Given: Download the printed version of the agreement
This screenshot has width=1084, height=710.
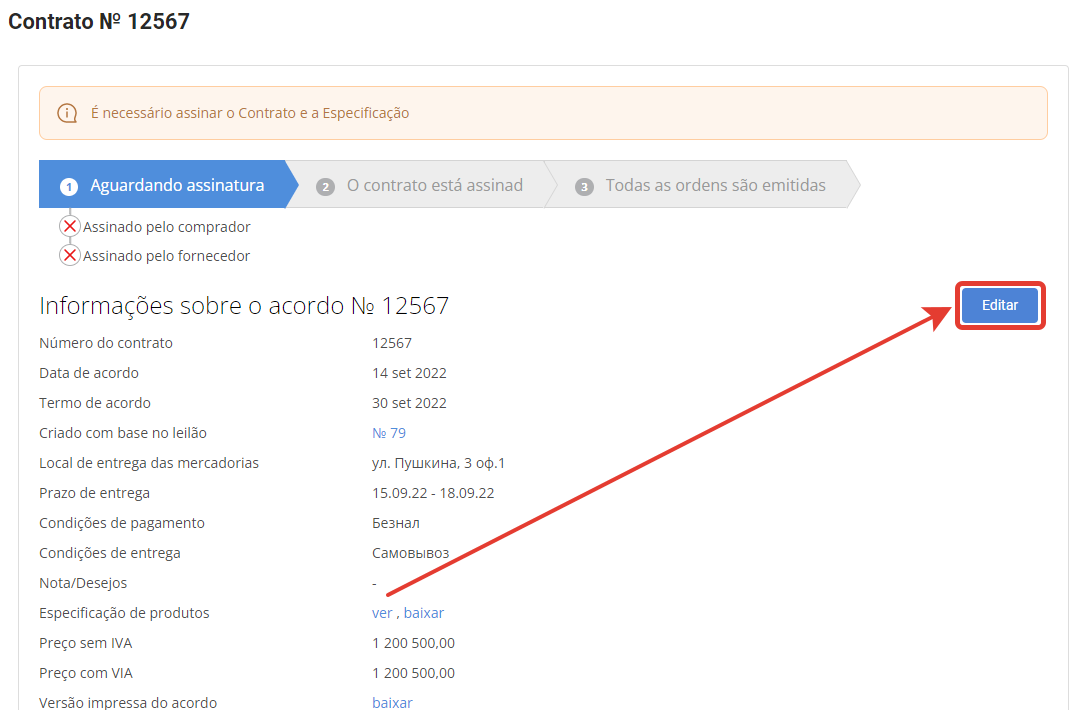Looking at the screenshot, I should 392,703.
